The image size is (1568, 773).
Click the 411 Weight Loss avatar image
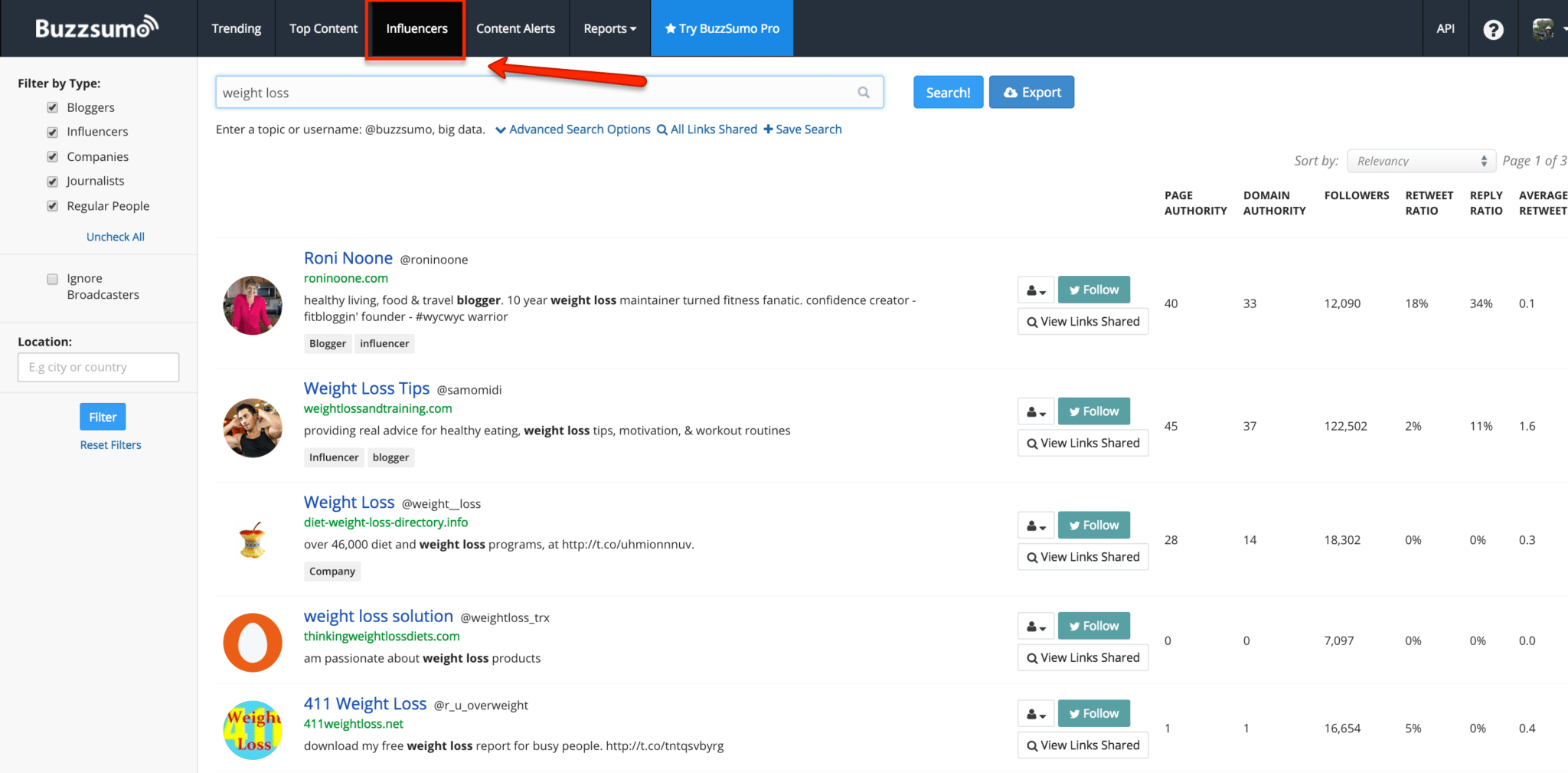[x=253, y=729]
